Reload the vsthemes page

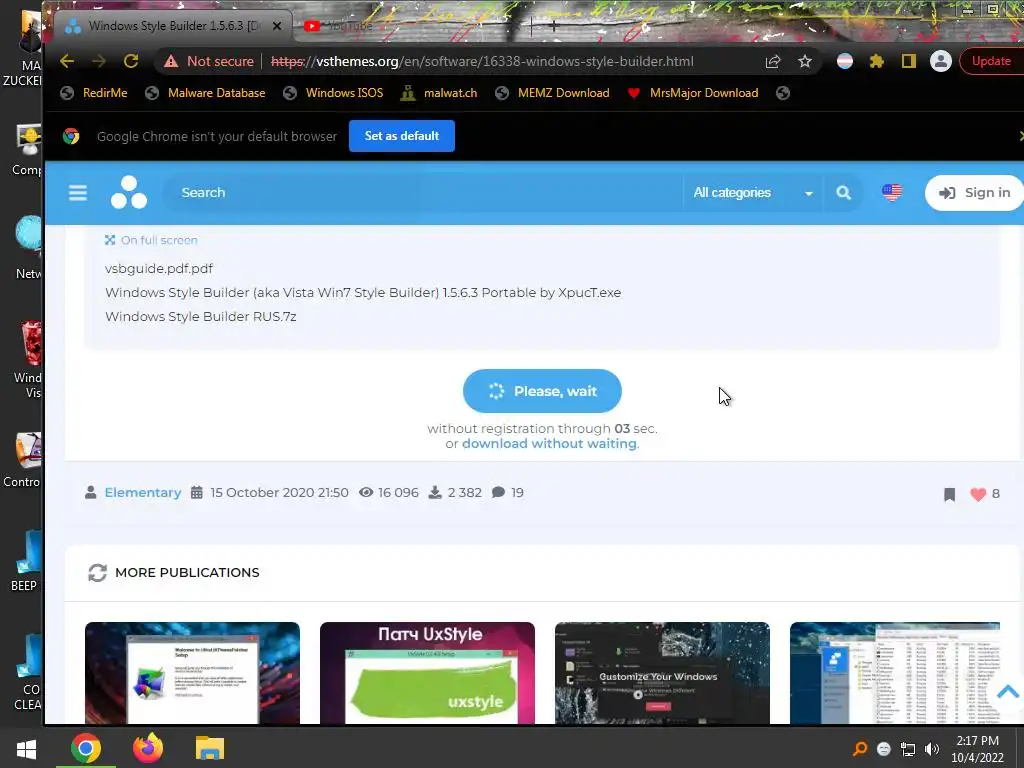(x=131, y=61)
